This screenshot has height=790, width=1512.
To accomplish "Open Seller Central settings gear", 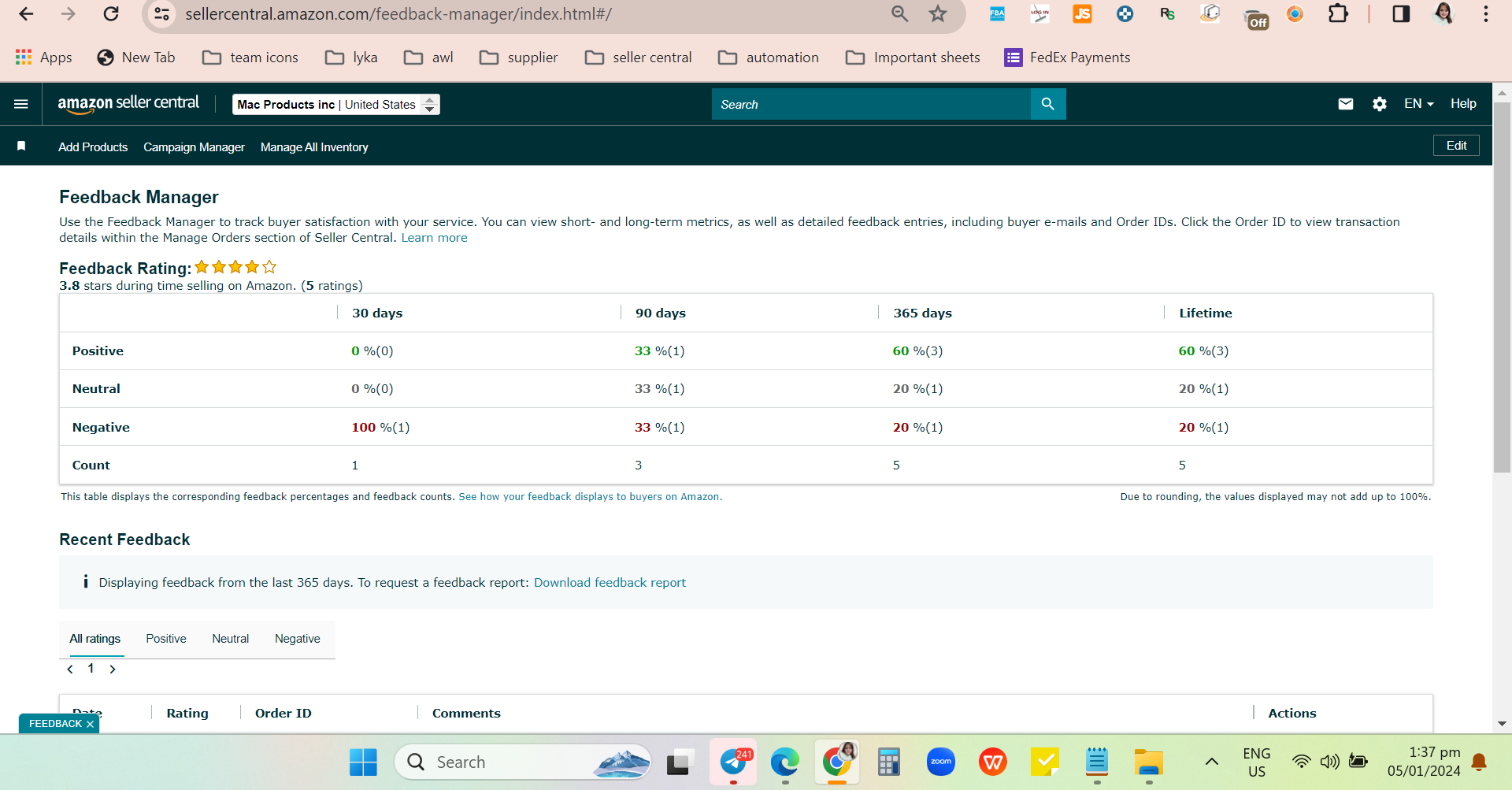I will coord(1380,104).
